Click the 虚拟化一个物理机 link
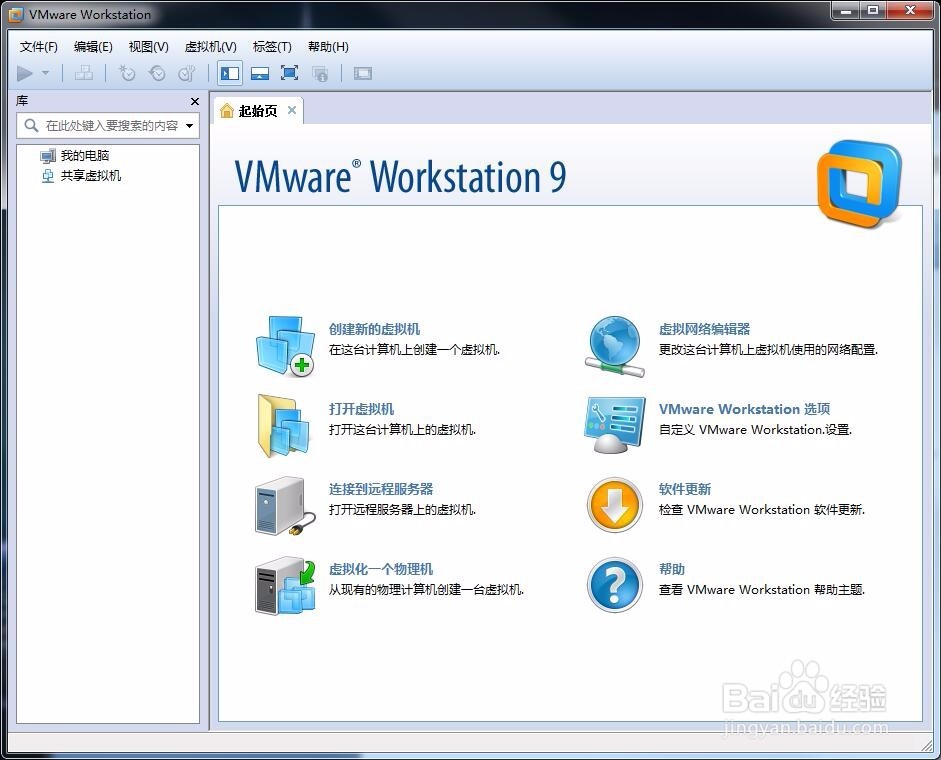941x760 pixels. click(380, 568)
